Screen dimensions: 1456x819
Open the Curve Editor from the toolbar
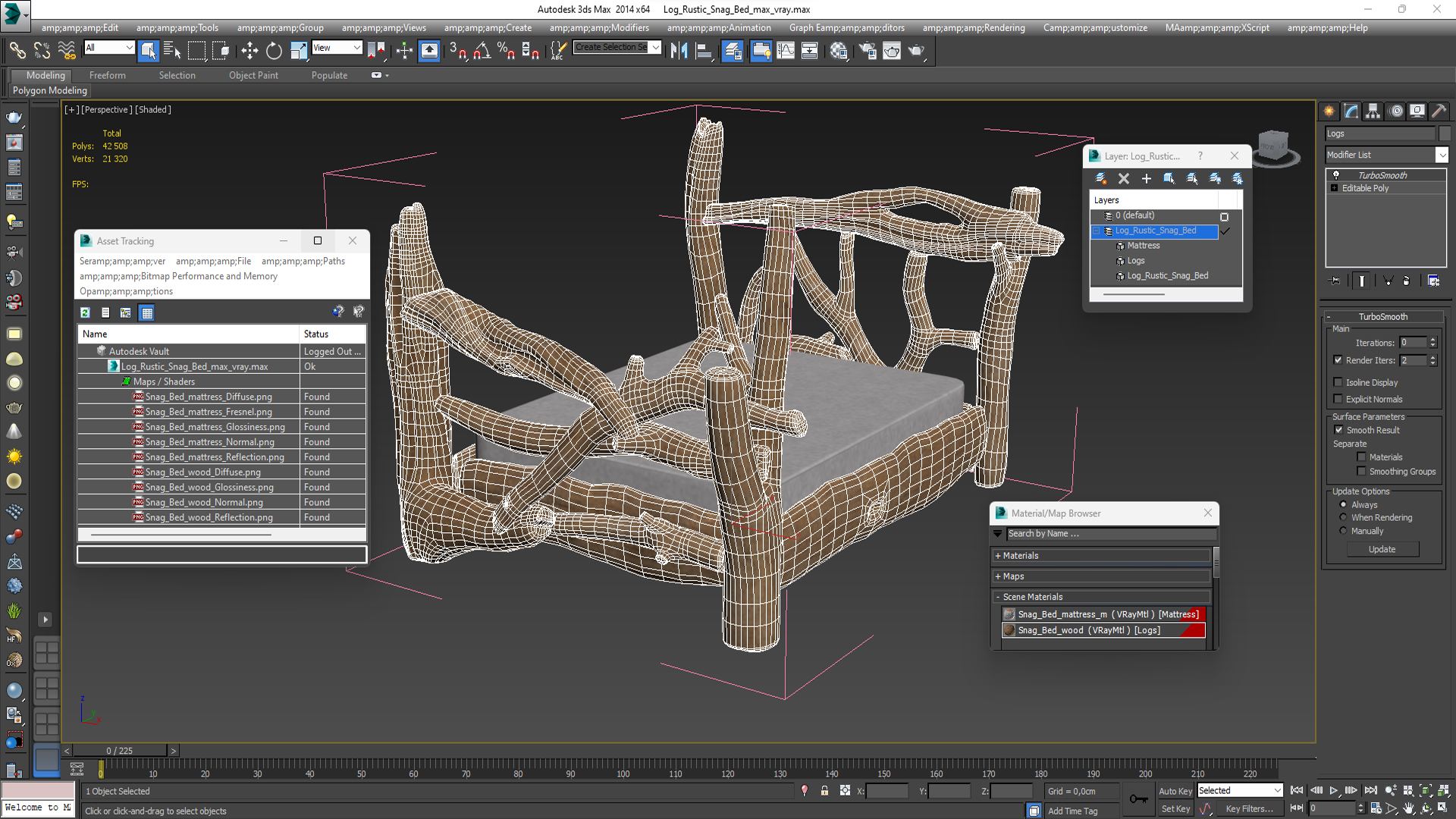tap(786, 51)
